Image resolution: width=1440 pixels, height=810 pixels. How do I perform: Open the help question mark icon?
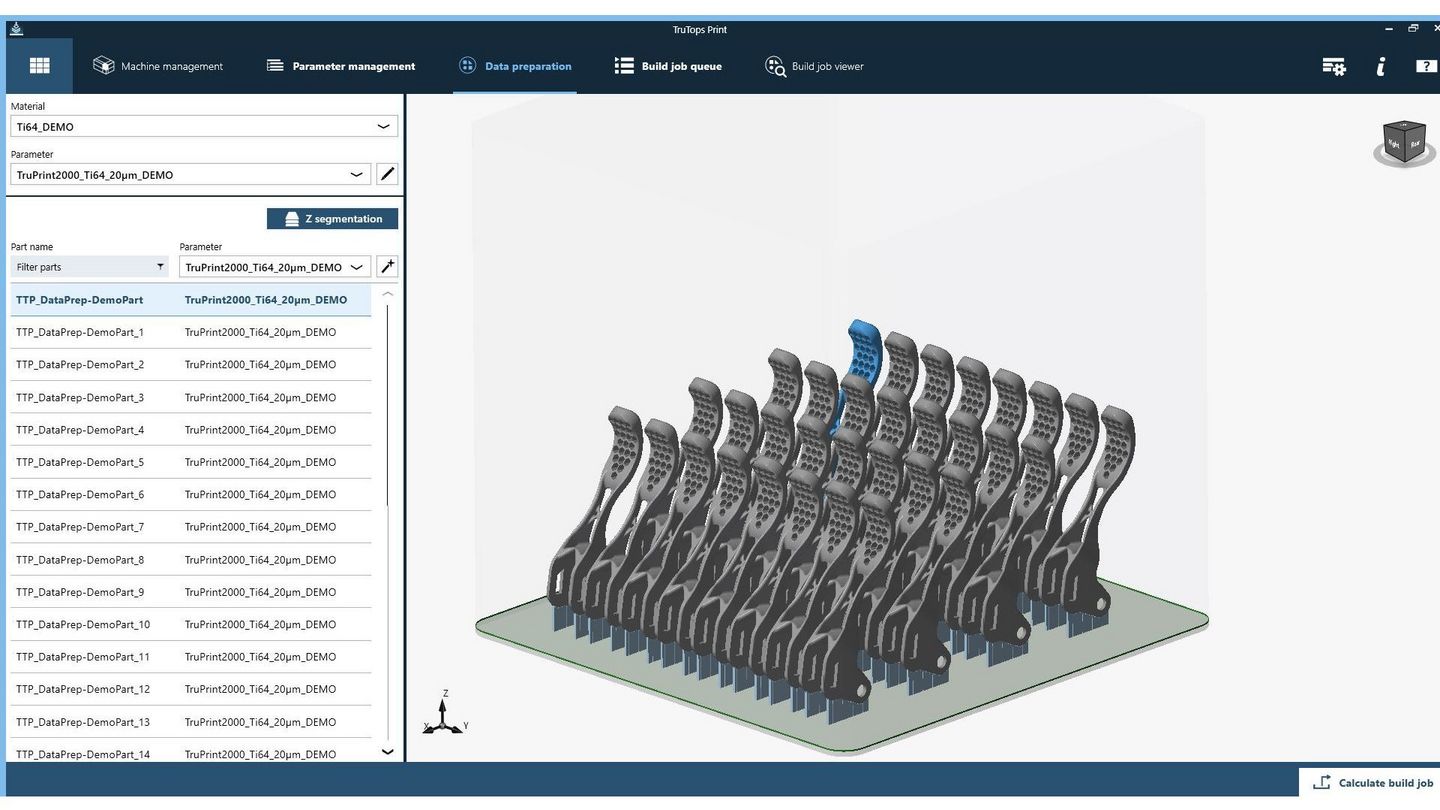pos(1425,66)
